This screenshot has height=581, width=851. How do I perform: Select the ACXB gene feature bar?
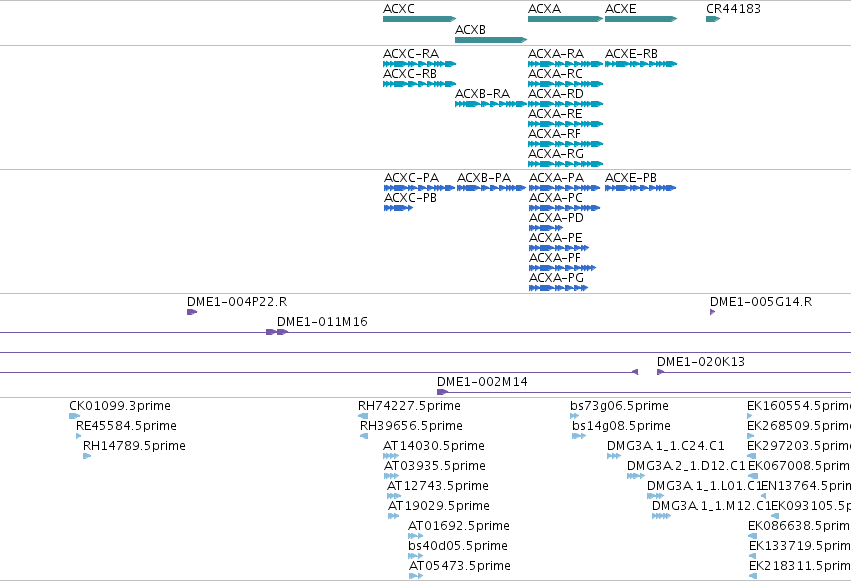tap(491, 40)
